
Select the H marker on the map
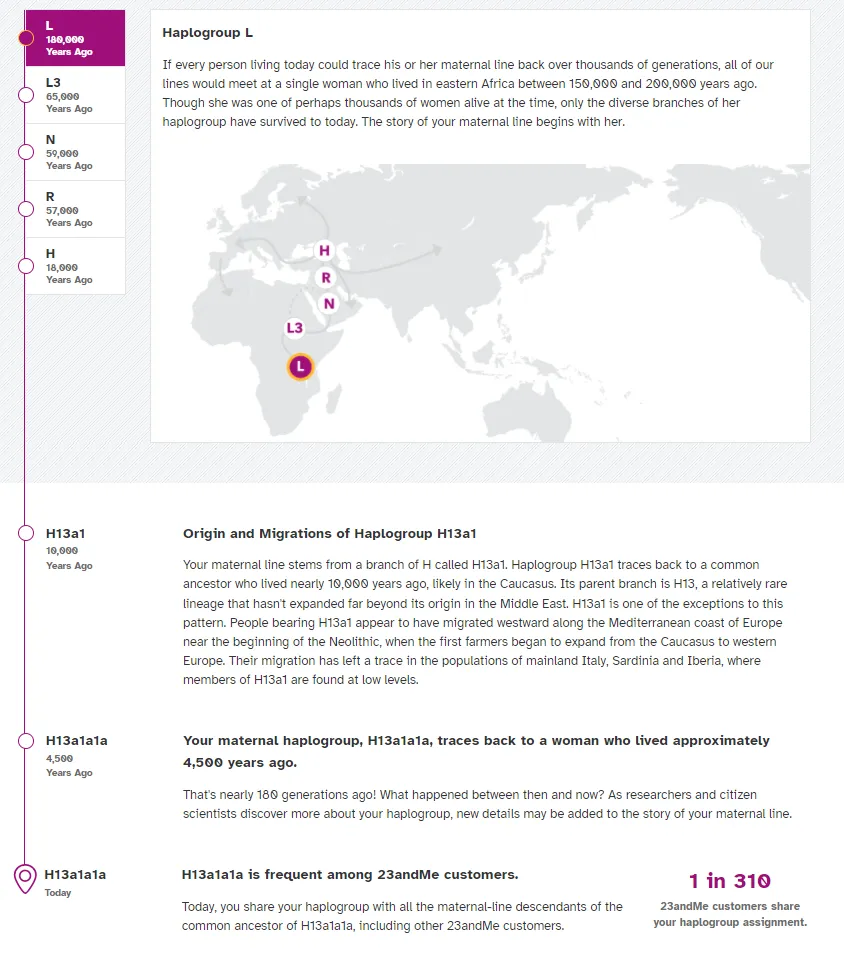coord(322,251)
